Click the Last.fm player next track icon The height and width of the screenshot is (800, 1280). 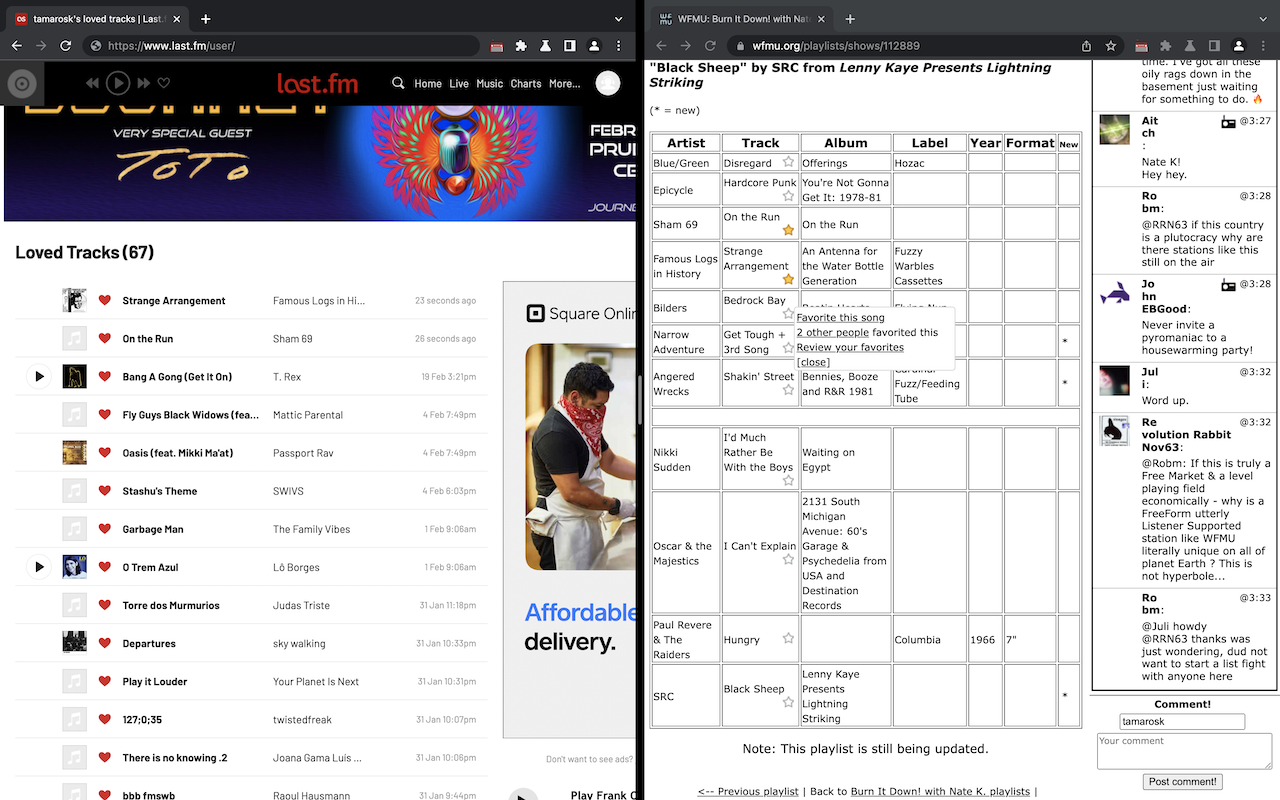pyautogui.click(x=143, y=83)
